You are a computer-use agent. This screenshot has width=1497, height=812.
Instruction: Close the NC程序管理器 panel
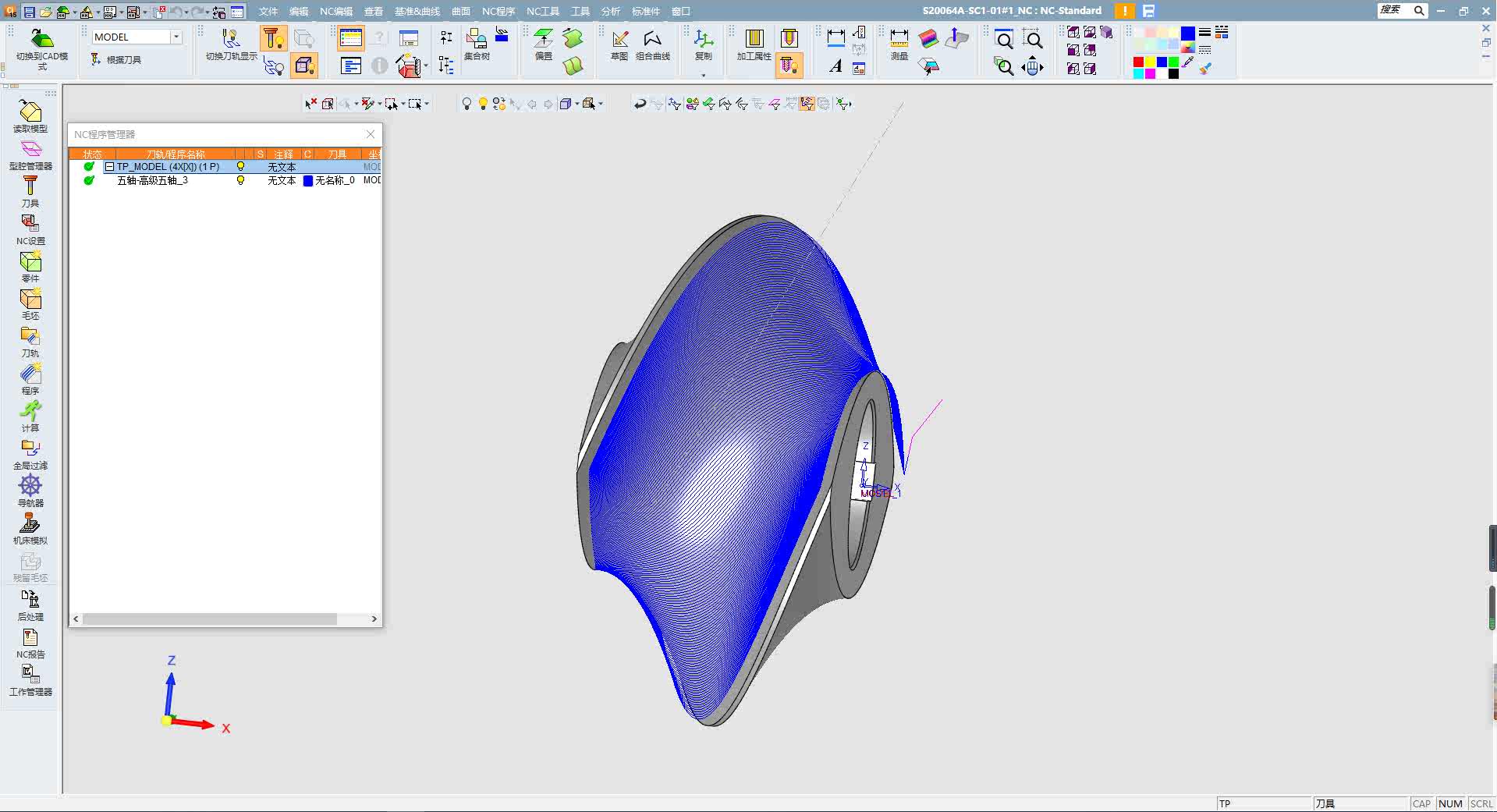click(371, 134)
